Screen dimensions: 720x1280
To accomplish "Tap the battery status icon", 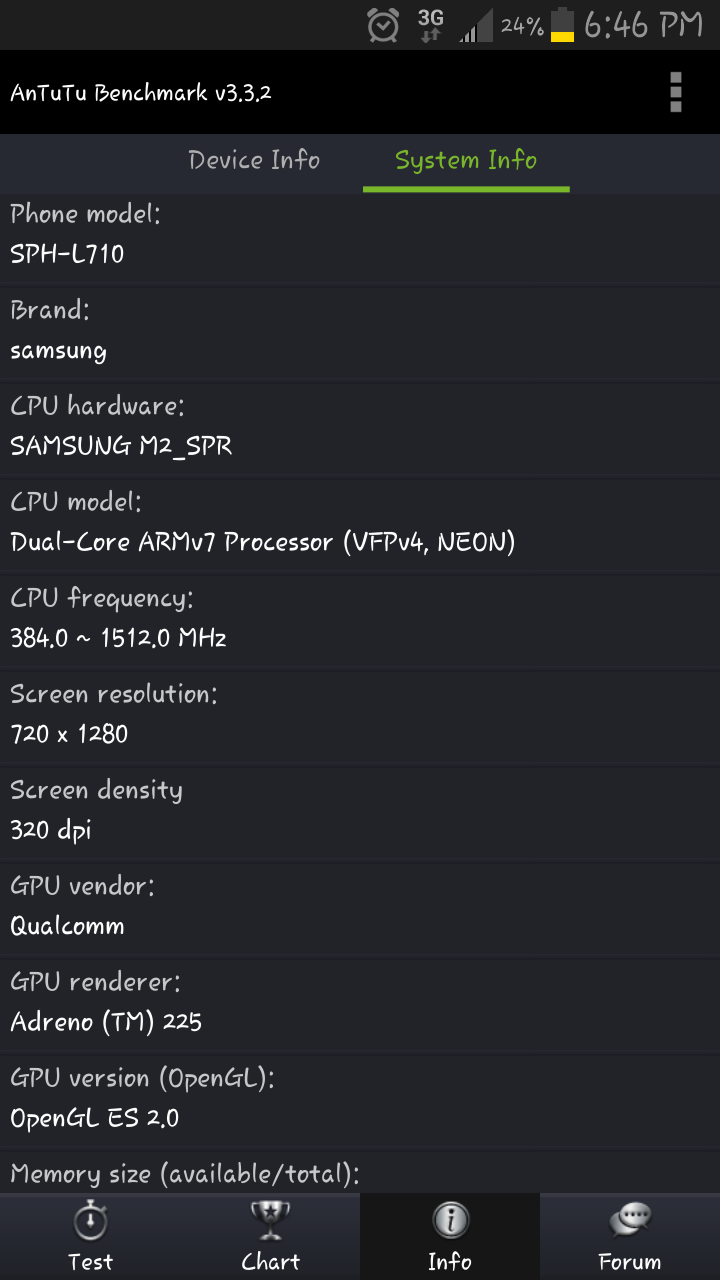I will [x=563, y=25].
